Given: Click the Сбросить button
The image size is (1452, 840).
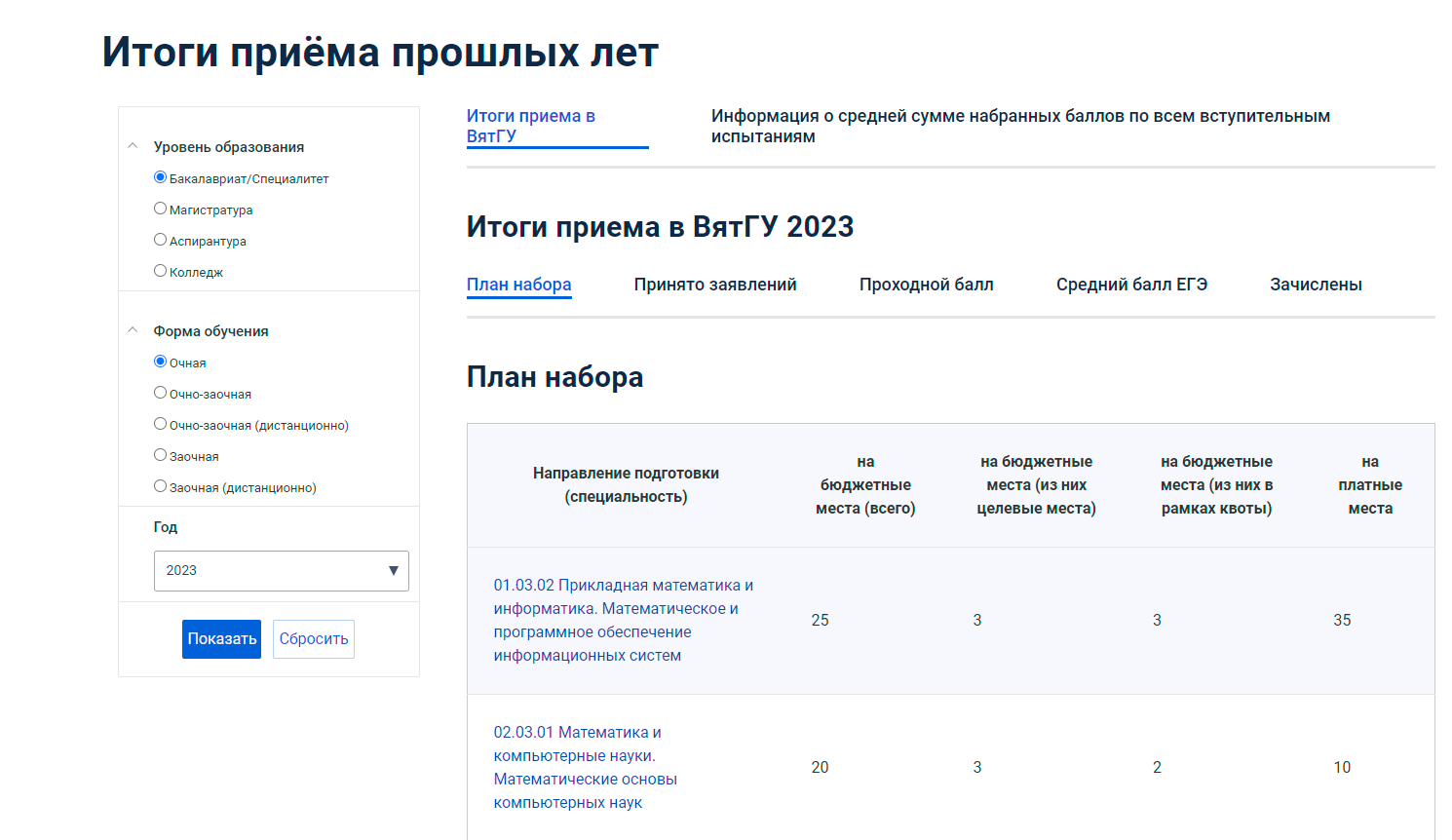Looking at the screenshot, I should click(x=314, y=639).
